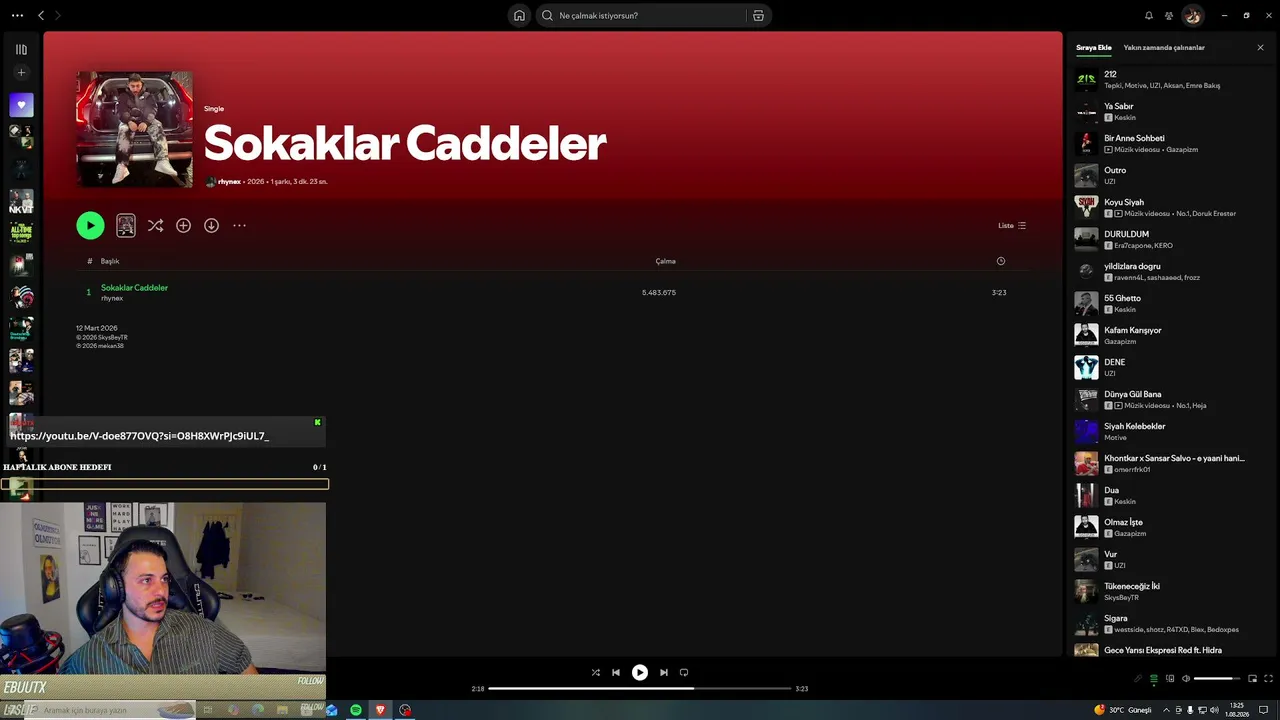Image resolution: width=1280 pixels, height=720 pixels.
Task: Add Sokaklar Caddeler to your library
Action: [x=183, y=226]
